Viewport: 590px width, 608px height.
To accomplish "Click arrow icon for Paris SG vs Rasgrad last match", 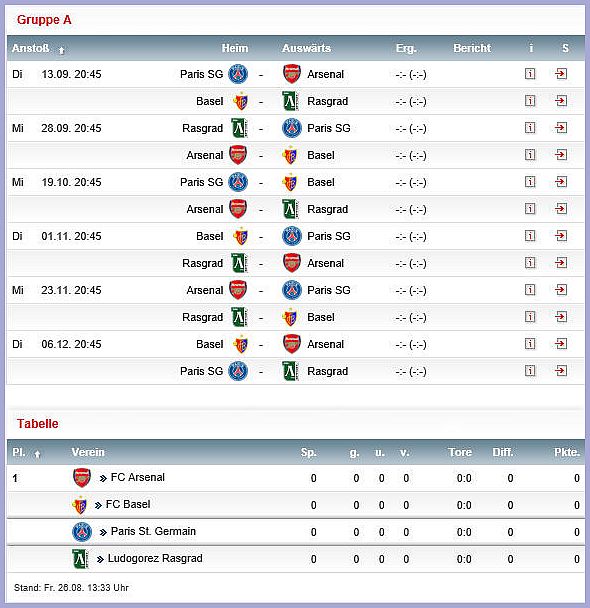I will pyautogui.click(x=561, y=371).
